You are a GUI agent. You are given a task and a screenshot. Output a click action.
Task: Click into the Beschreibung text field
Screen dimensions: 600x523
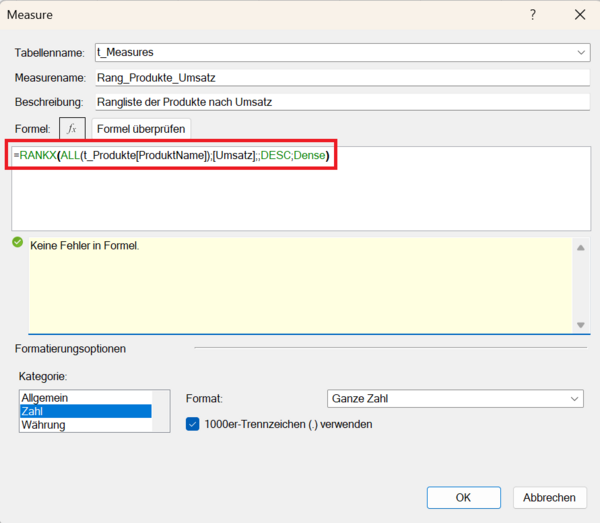340,101
